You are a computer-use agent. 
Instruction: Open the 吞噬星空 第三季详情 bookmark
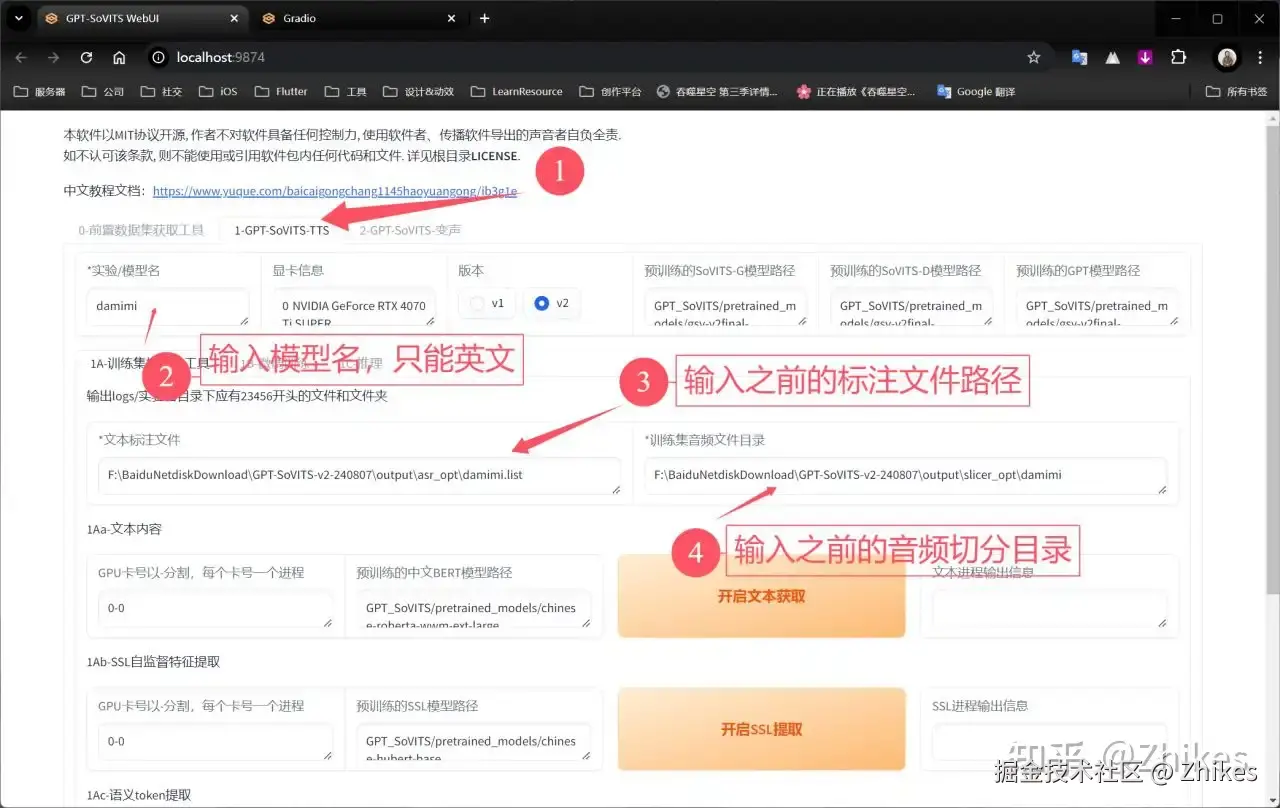pyautogui.click(x=717, y=91)
